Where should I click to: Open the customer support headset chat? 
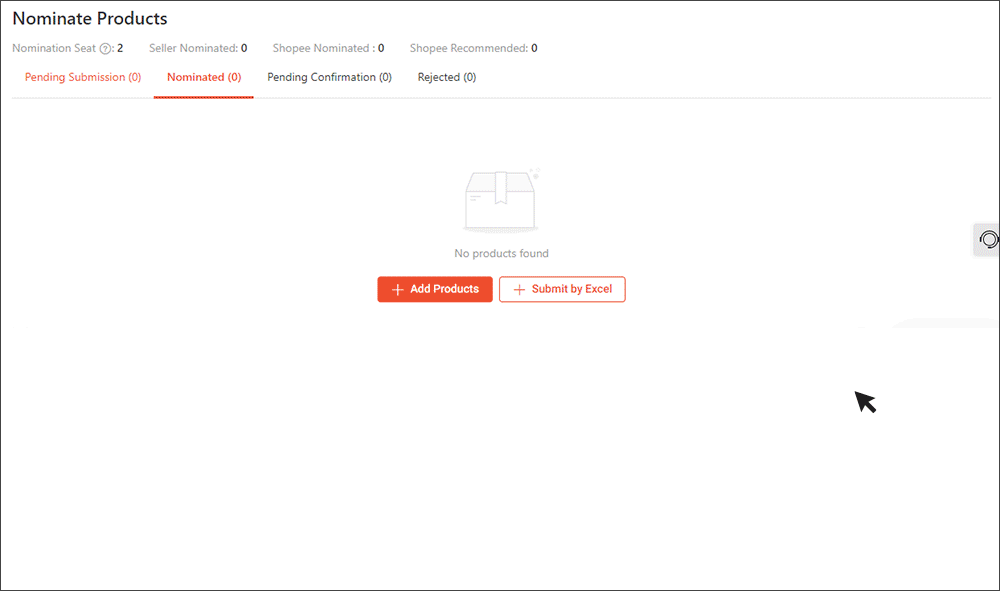point(988,240)
